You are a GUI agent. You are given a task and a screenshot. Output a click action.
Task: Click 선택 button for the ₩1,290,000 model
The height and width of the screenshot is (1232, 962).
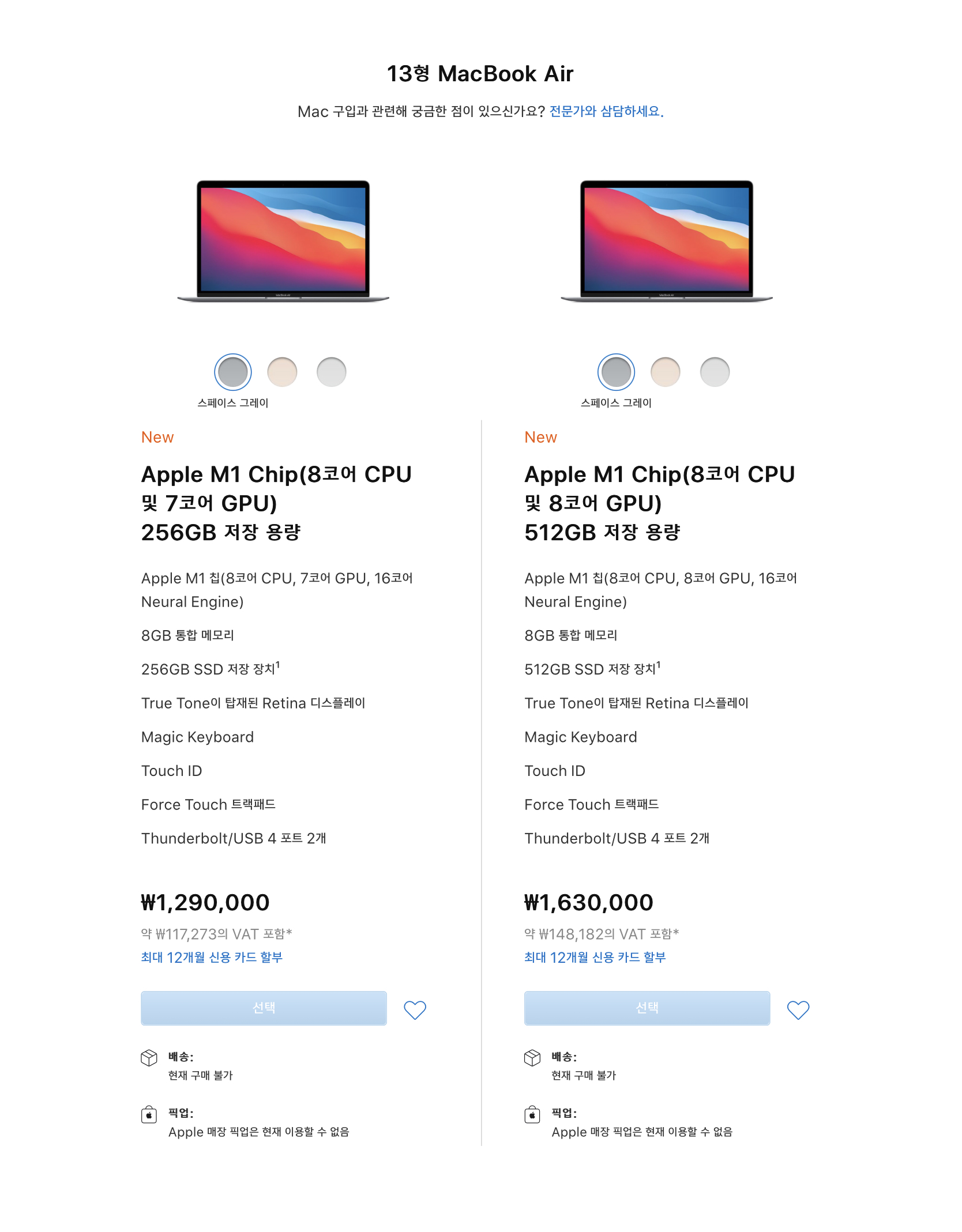(x=264, y=1008)
